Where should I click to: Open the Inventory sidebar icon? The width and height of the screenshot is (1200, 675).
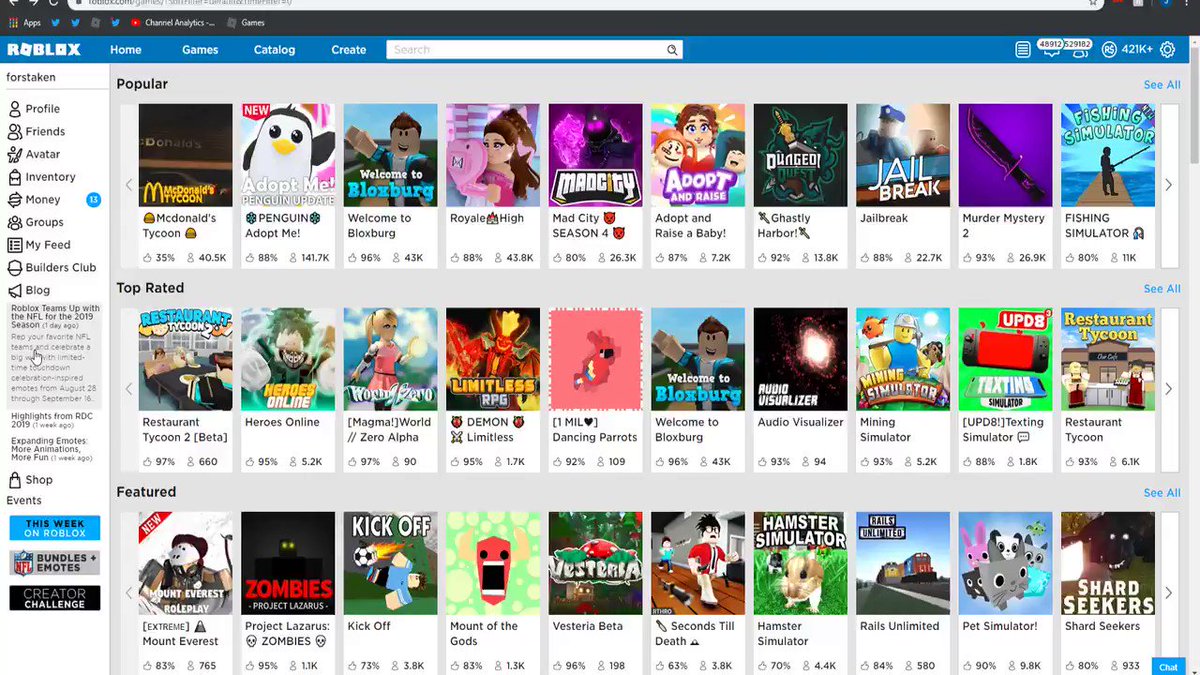15,177
